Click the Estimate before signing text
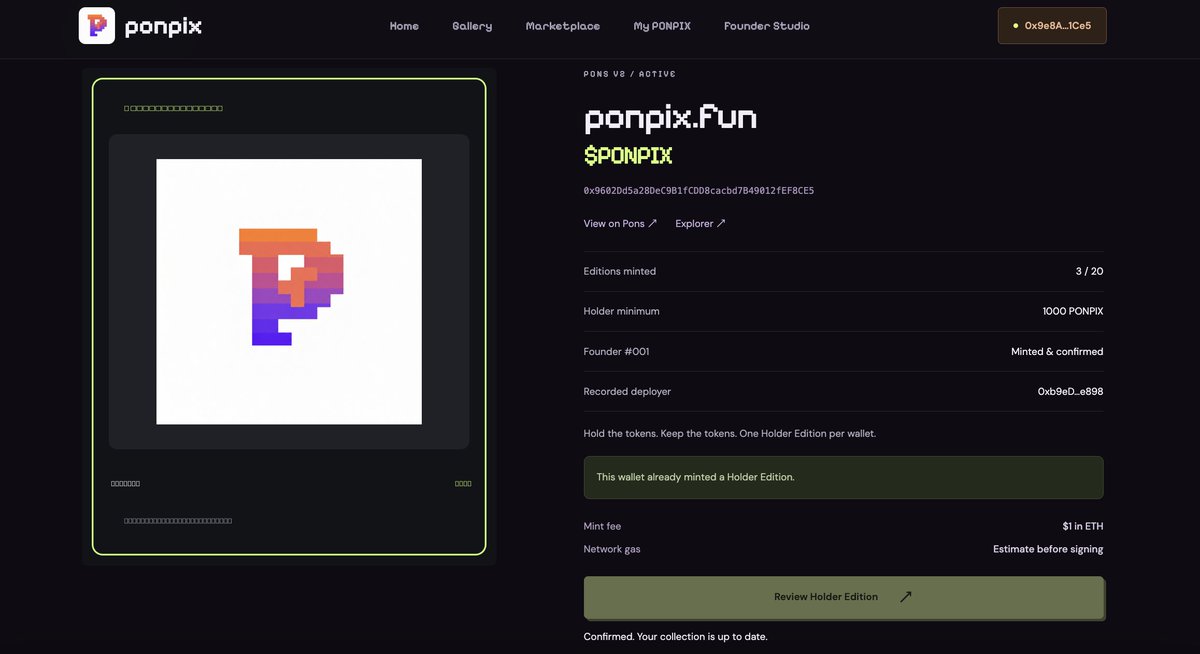The width and height of the screenshot is (1200, 654). [1048, 550]
